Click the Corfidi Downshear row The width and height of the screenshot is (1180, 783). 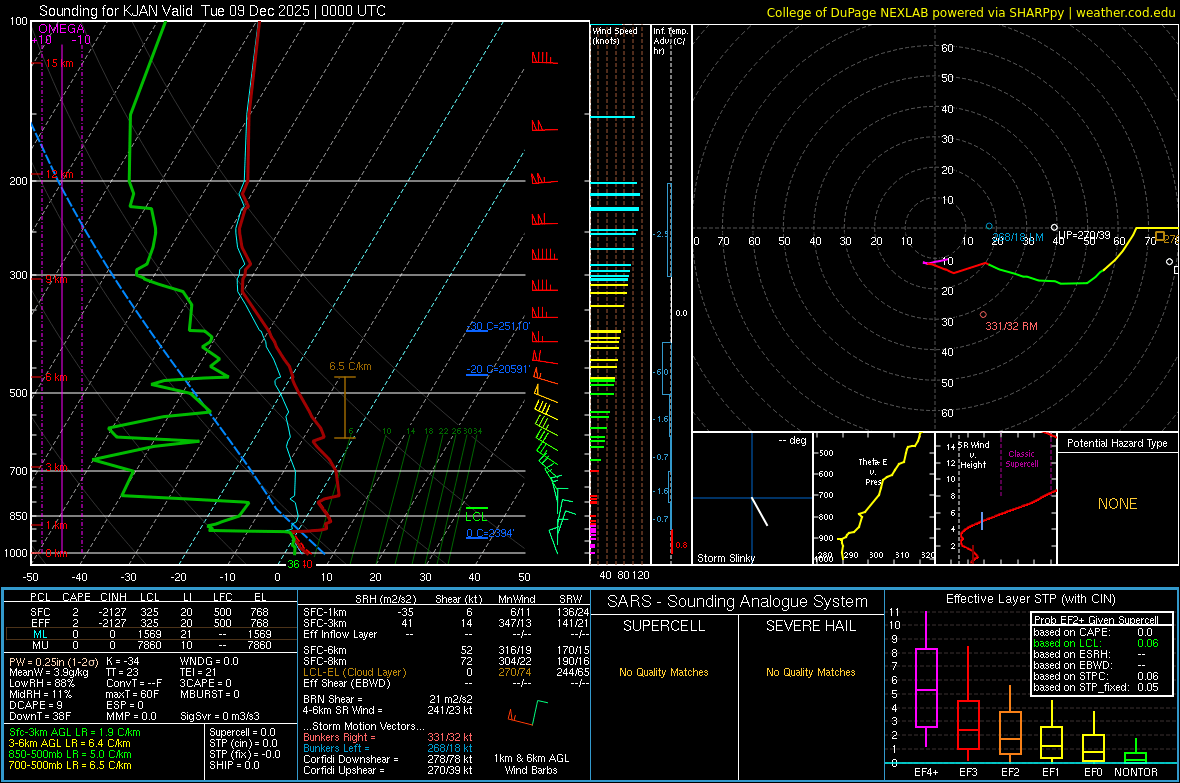point(388,759)
